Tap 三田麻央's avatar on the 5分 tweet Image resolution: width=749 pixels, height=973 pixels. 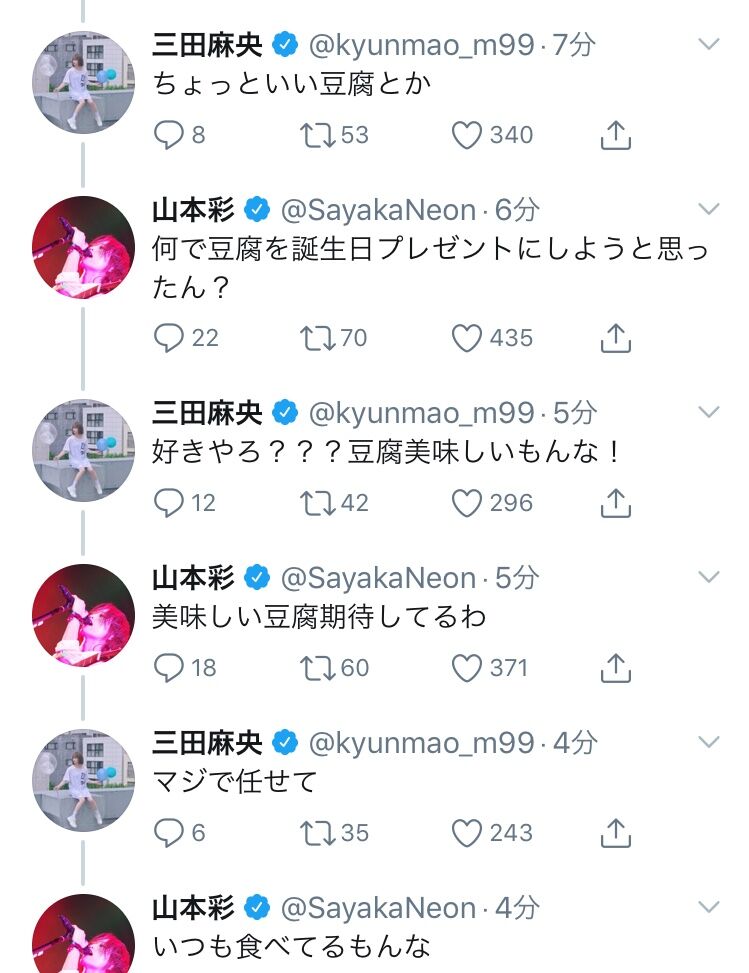coord(83,449)
